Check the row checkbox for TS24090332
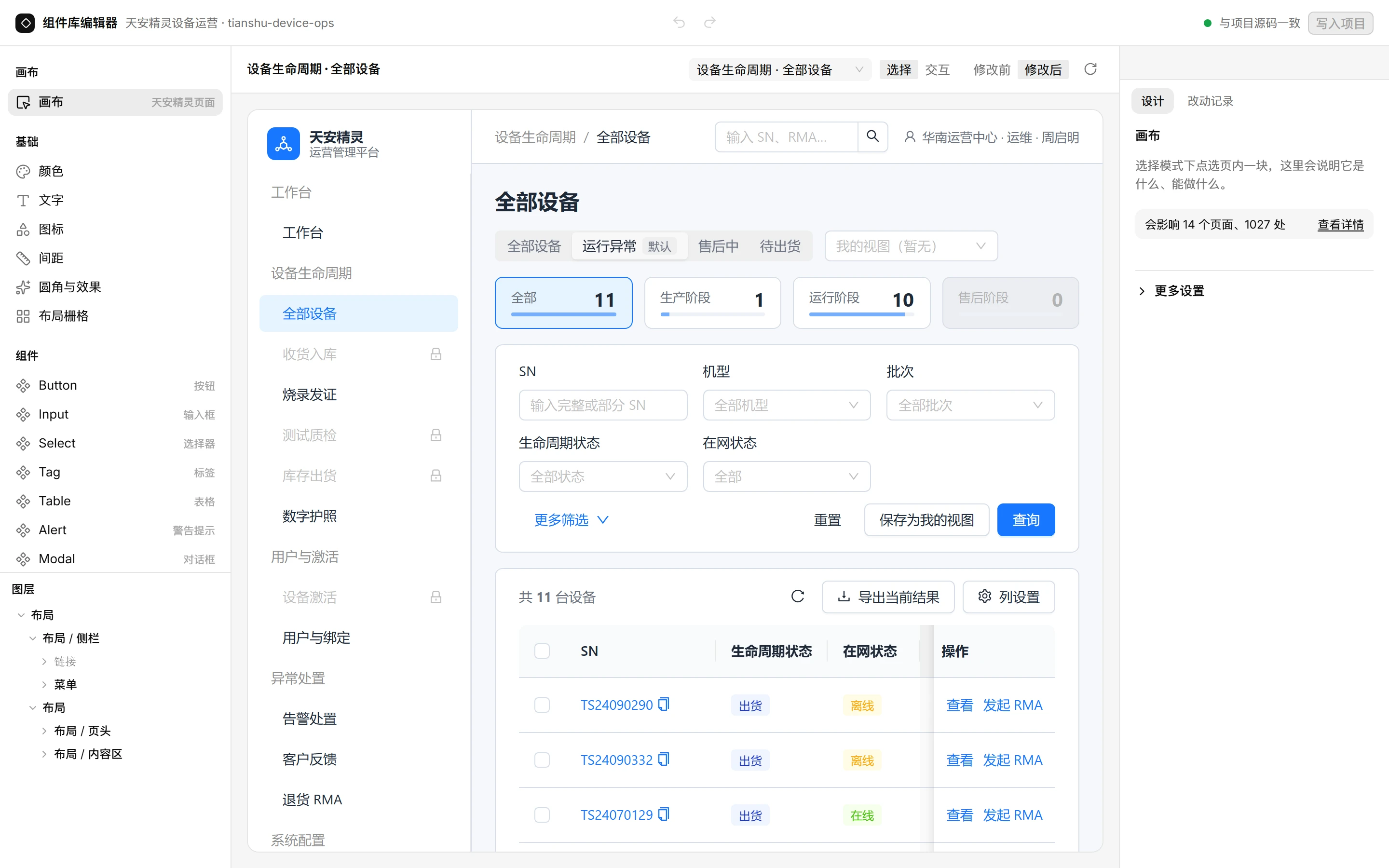This screenshot has height=868, width=1389. pos(542,760)
